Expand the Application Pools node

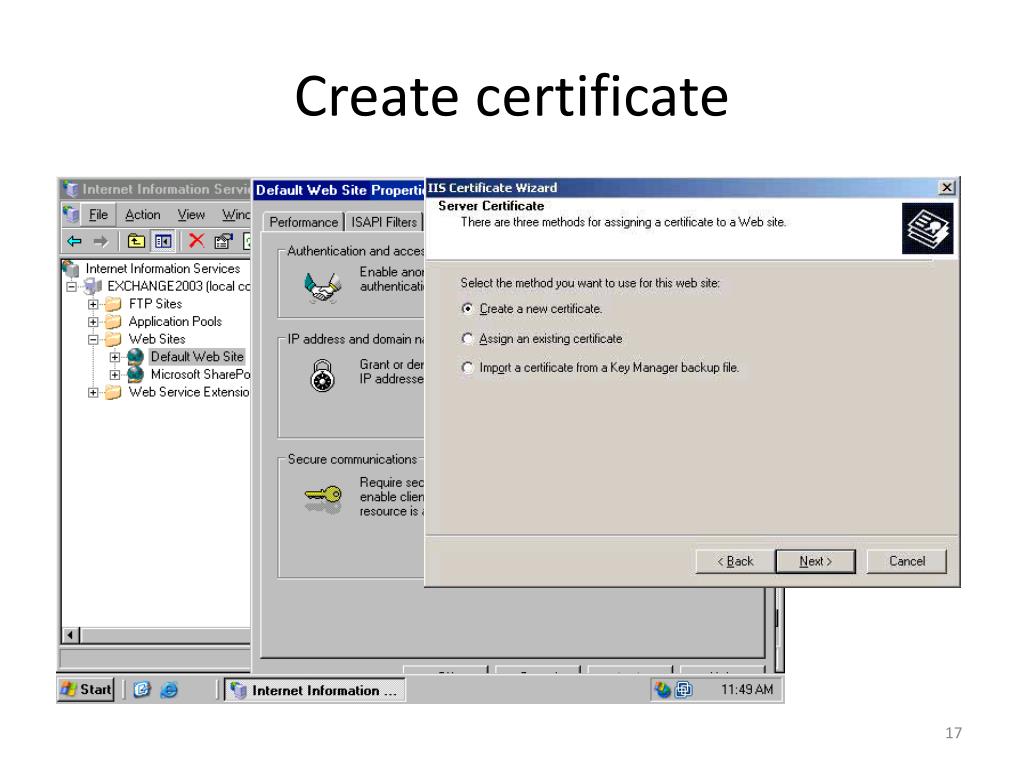[x=93, y=321]
